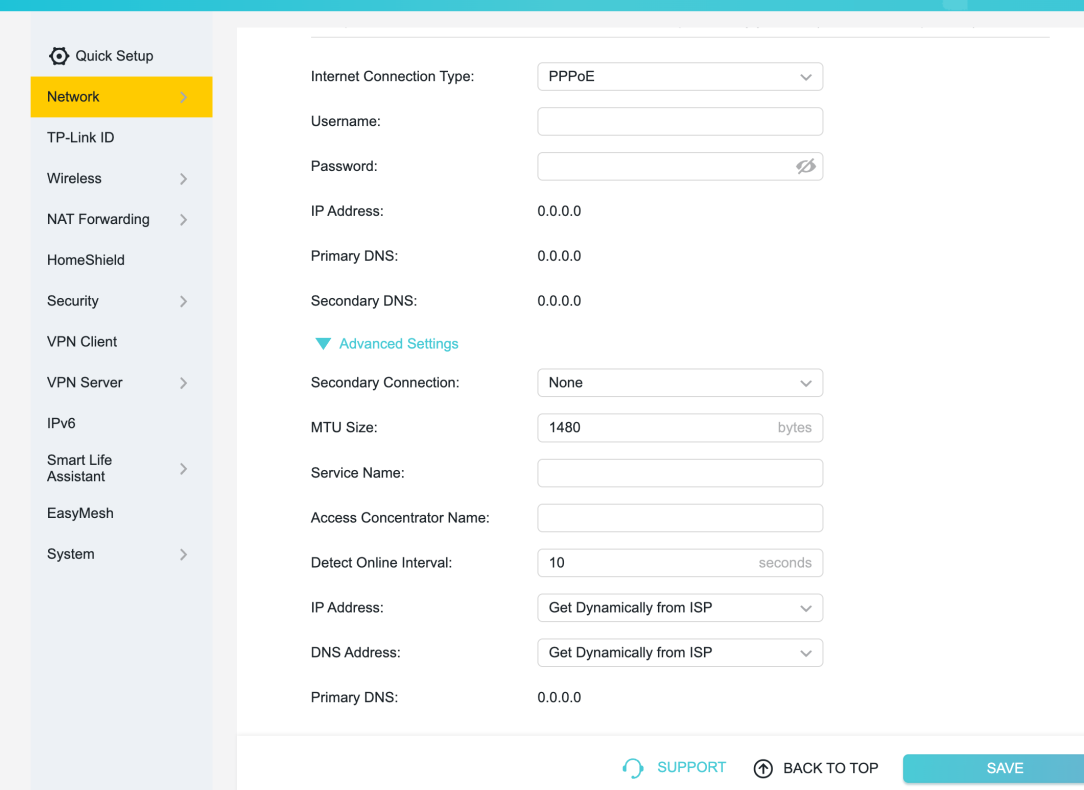1084x790 pixels.
Task: Open DNS Address Get Dynamically dropdown
Action: coord(680,653)
